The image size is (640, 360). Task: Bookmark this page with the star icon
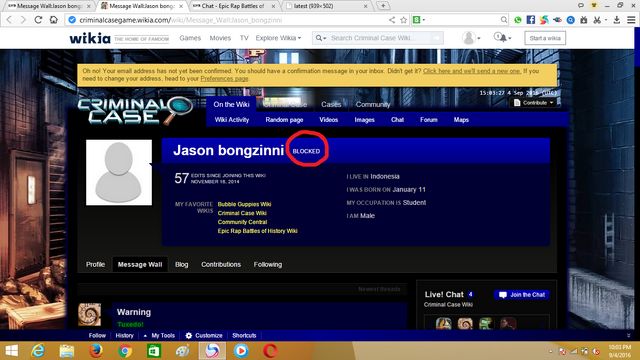(404, 20)
